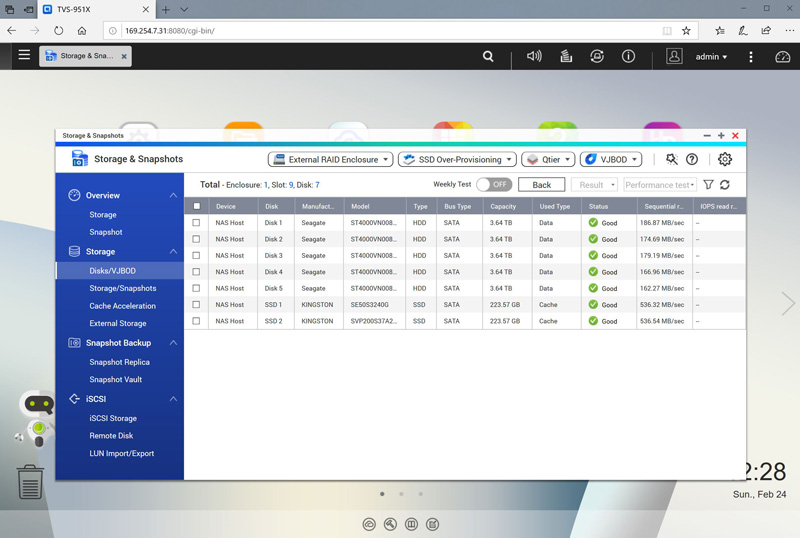The image size is (800, 538).
Task: Collapse the iSCSI sidebar section
Action: [173, 399]
